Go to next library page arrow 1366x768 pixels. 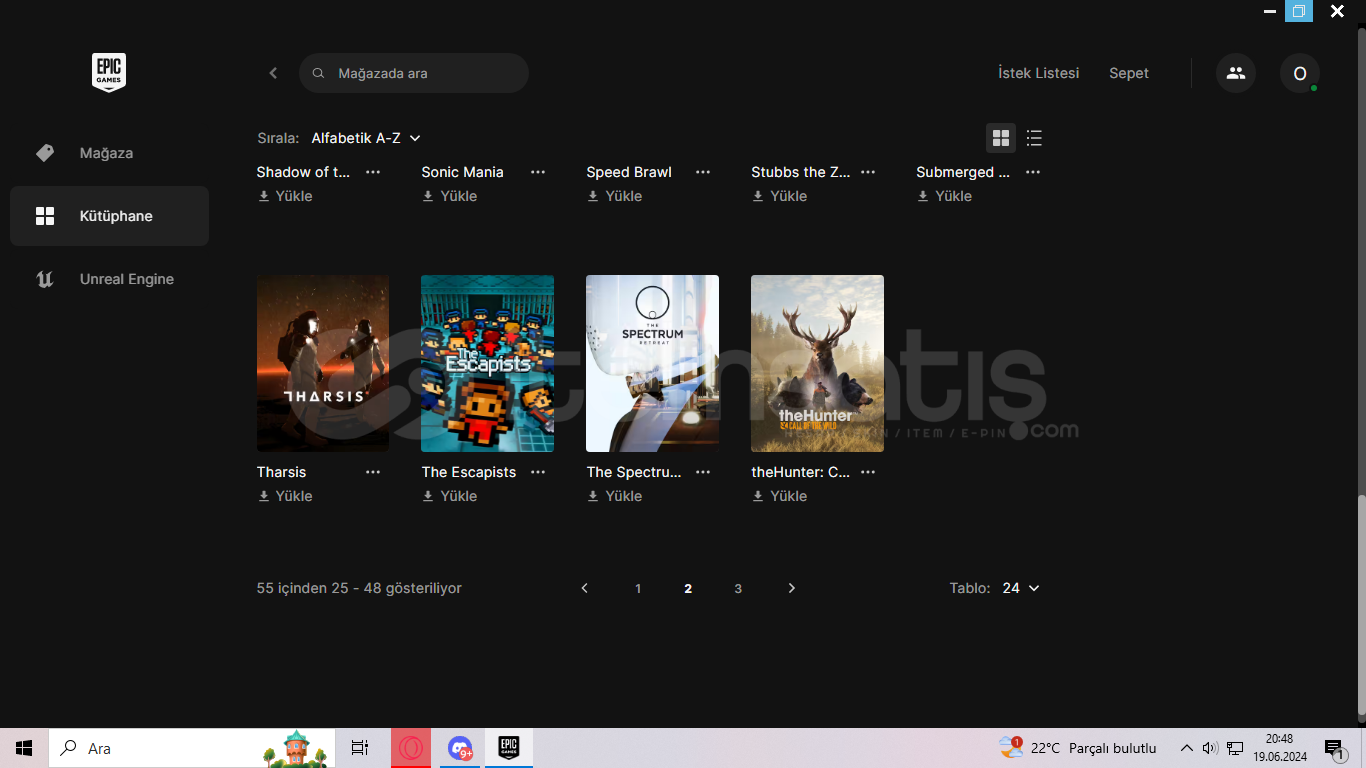[791, 588]
